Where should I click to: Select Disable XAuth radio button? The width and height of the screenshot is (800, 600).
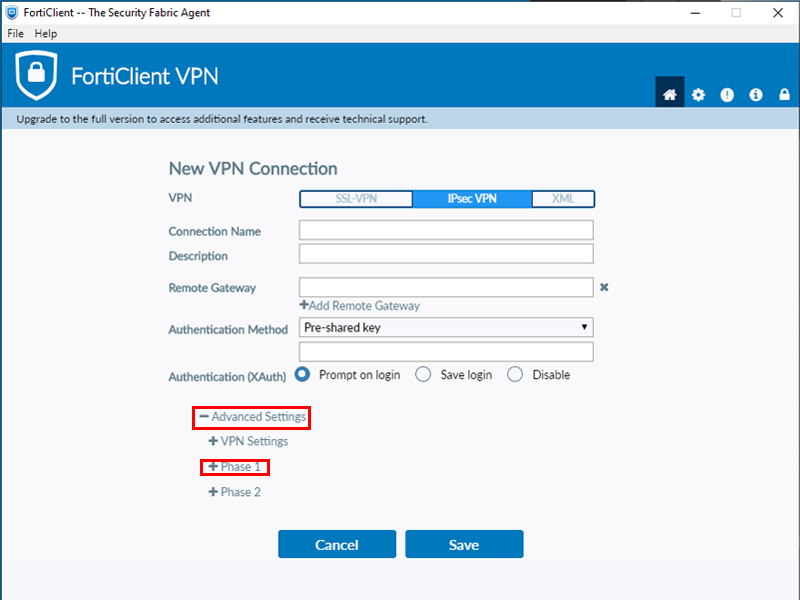(x=515, y=374)
